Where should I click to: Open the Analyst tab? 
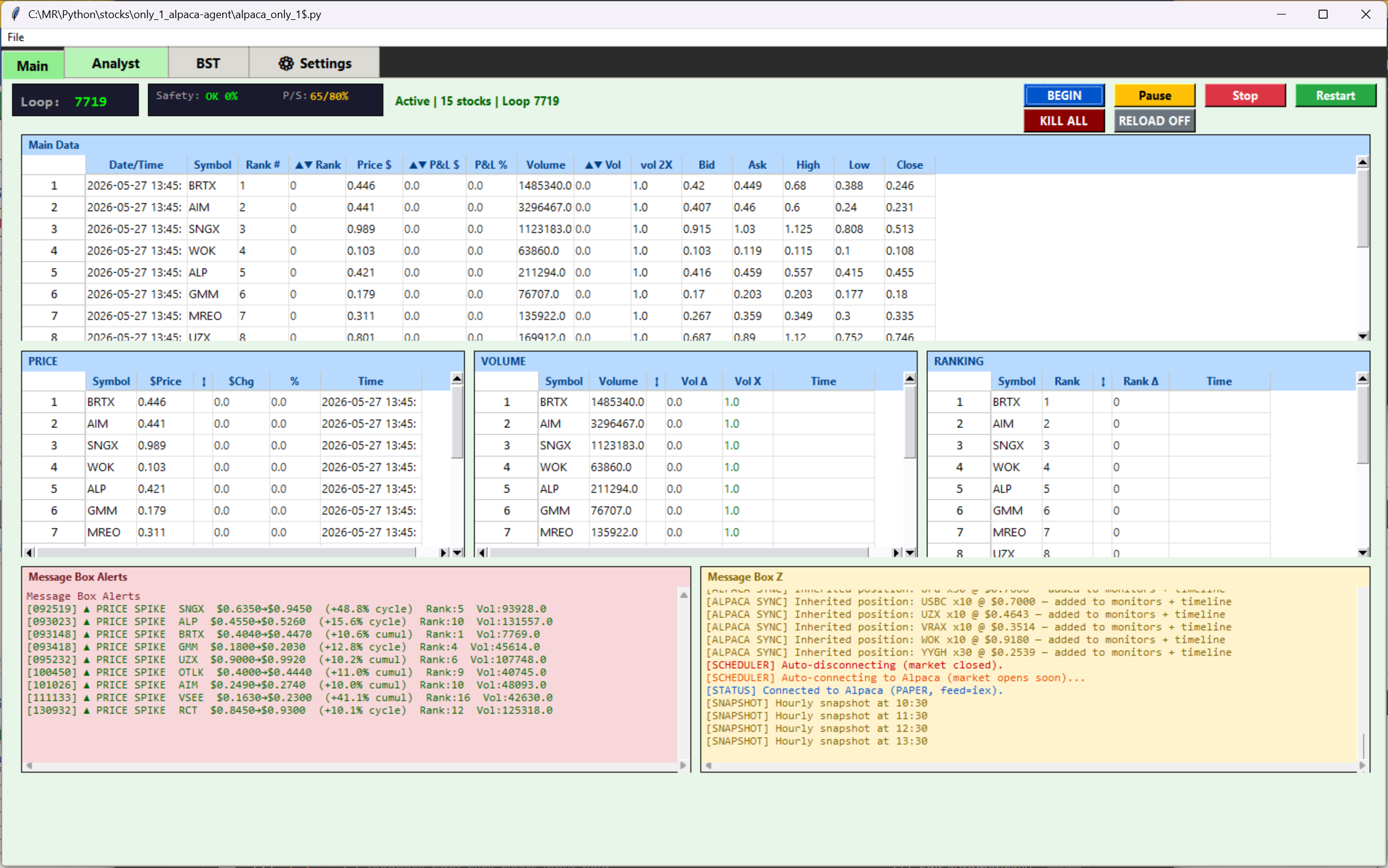pyautogui.click(x=116, y=63)
